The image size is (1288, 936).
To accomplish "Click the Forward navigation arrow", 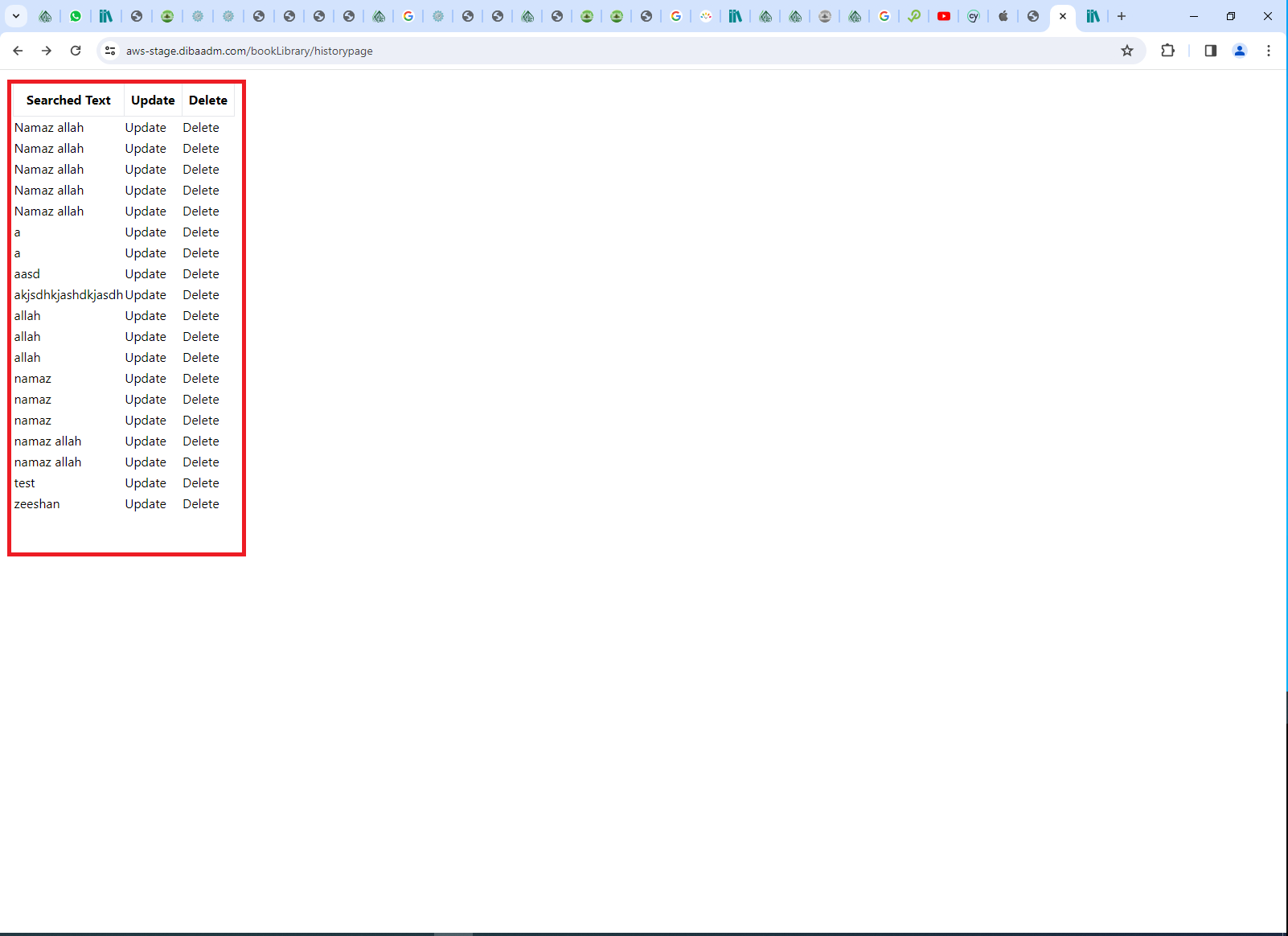I will pos(47,51).
